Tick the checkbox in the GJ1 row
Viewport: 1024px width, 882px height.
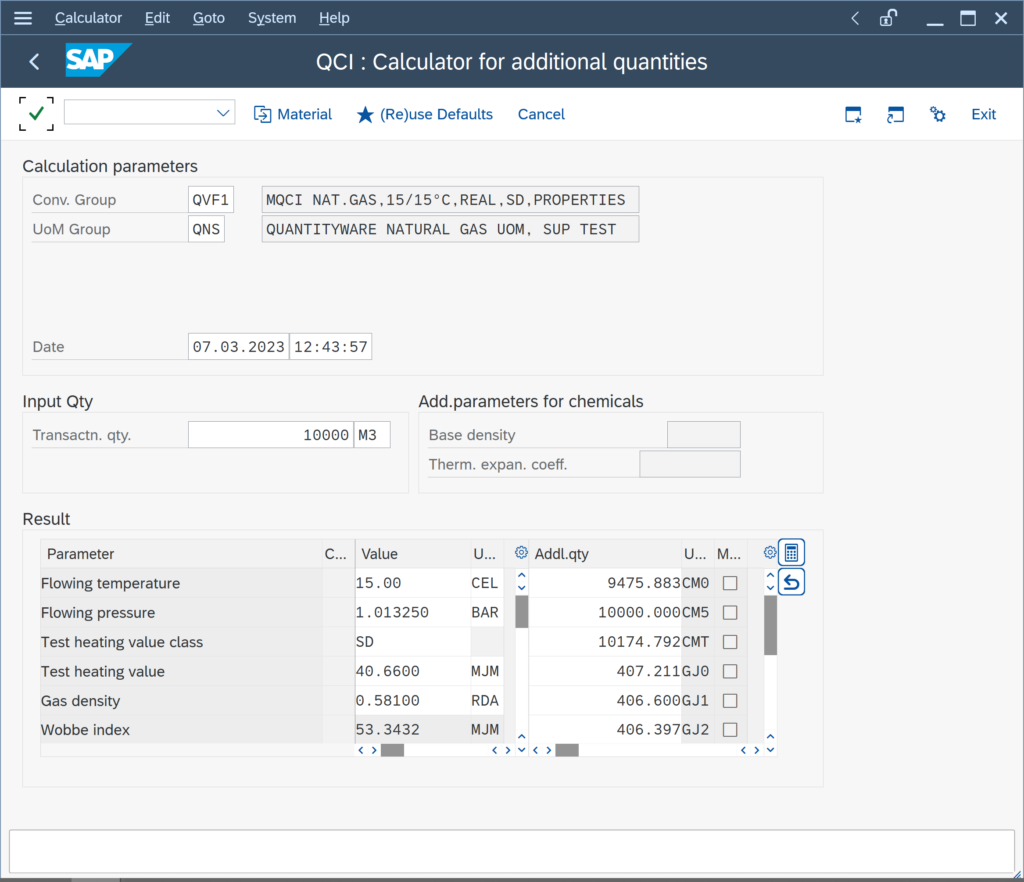pos(730,701)
